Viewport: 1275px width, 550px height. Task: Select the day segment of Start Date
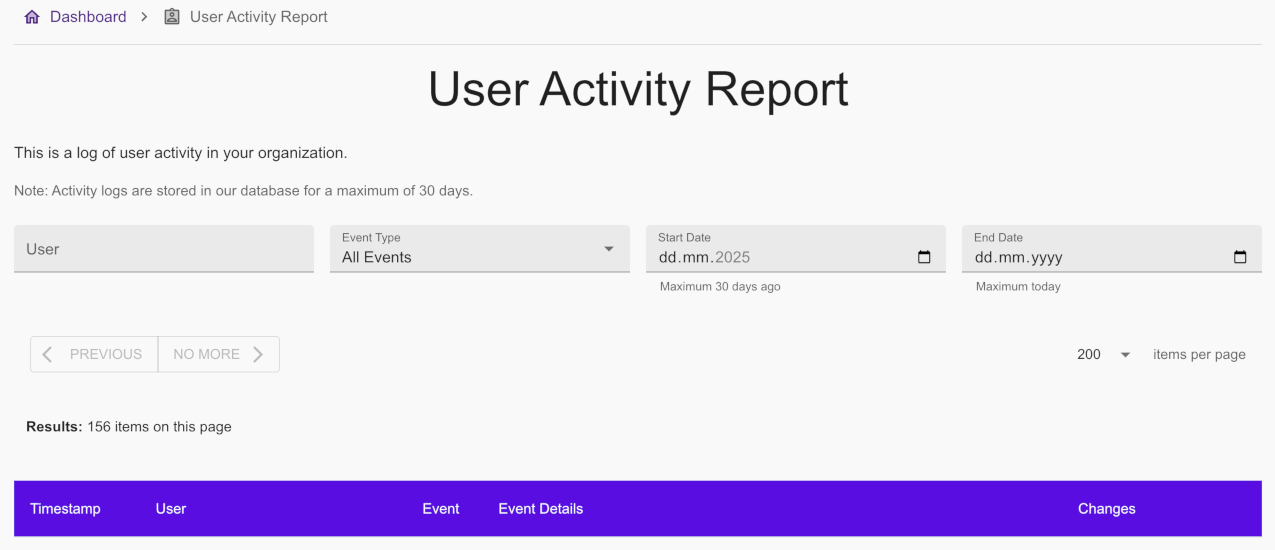tap(668, 257)
